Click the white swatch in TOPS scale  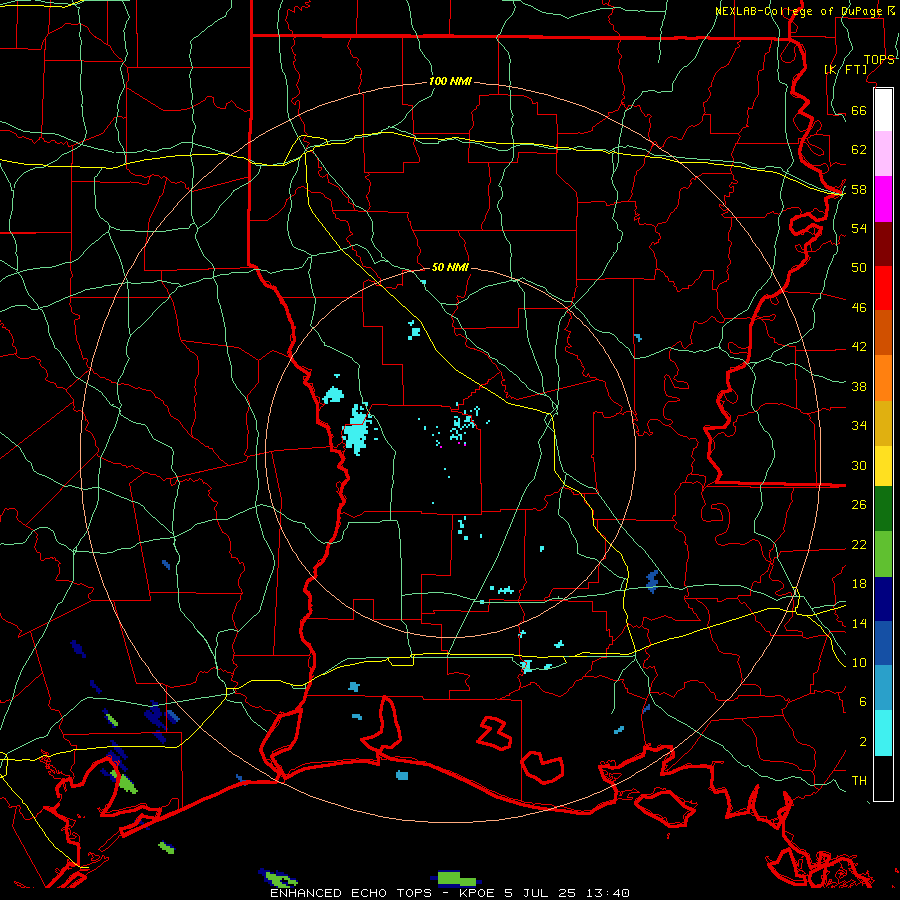pos(883,110)
